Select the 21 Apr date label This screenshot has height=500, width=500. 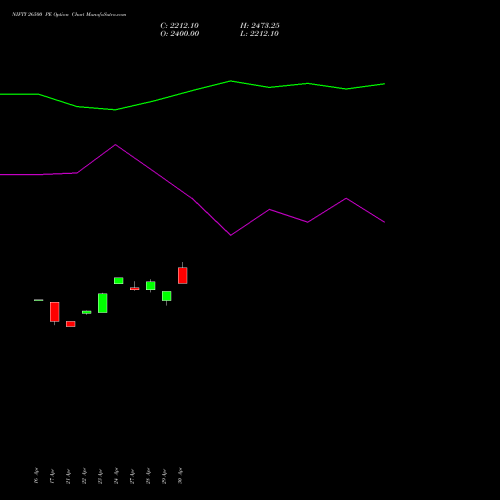(x=68, y=475)
